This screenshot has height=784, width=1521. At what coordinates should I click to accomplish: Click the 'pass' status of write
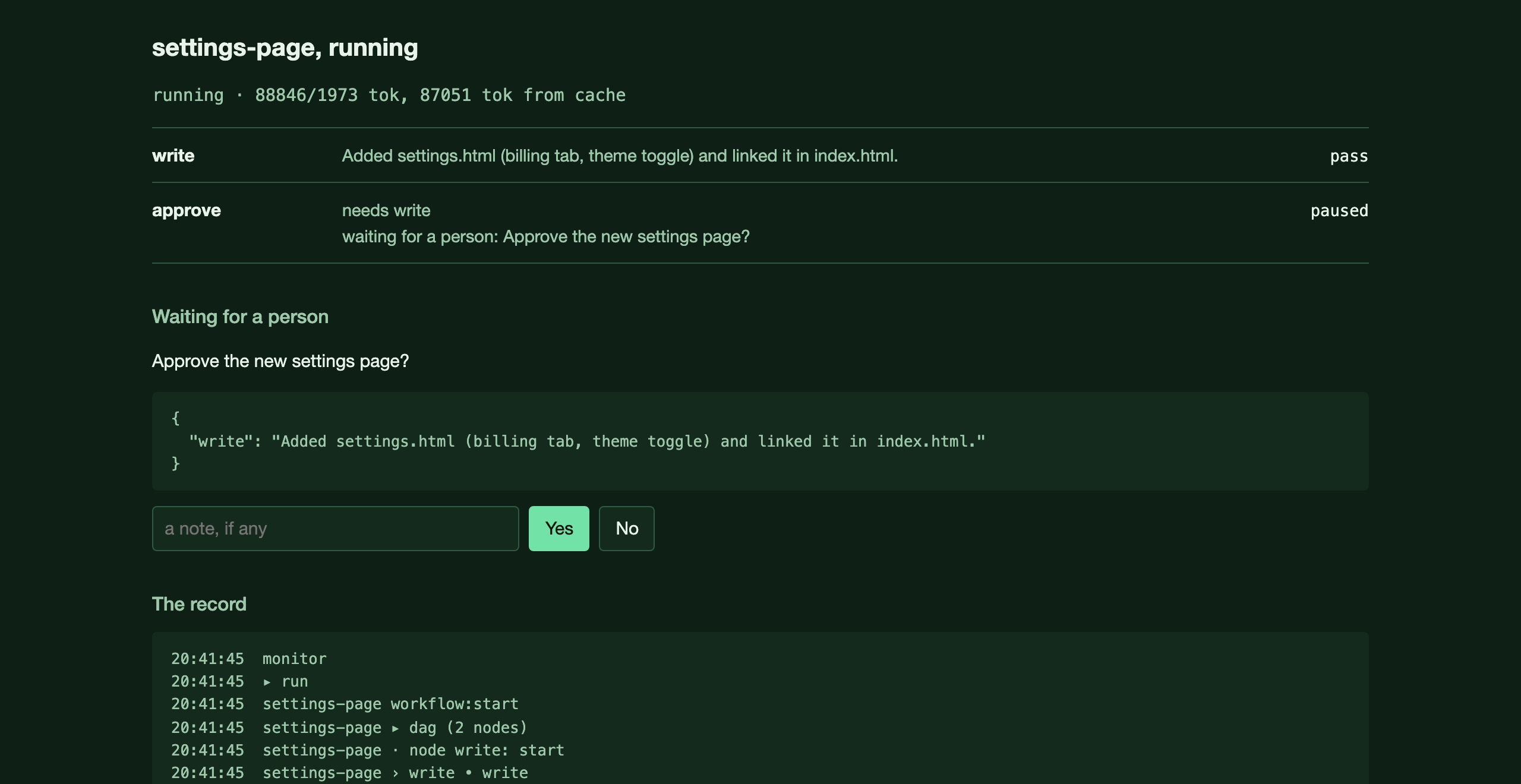tap(1349, 156)
